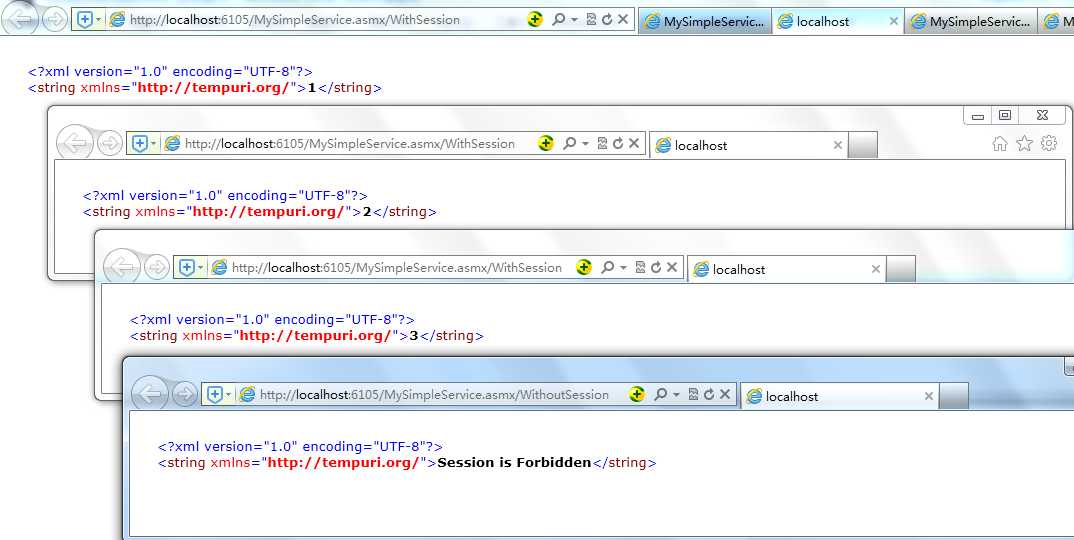Expand search dropdown arrow in result 2 window
Image resolution: width=1074 pixels, height=540 pixels.
(x=586, y=144)
